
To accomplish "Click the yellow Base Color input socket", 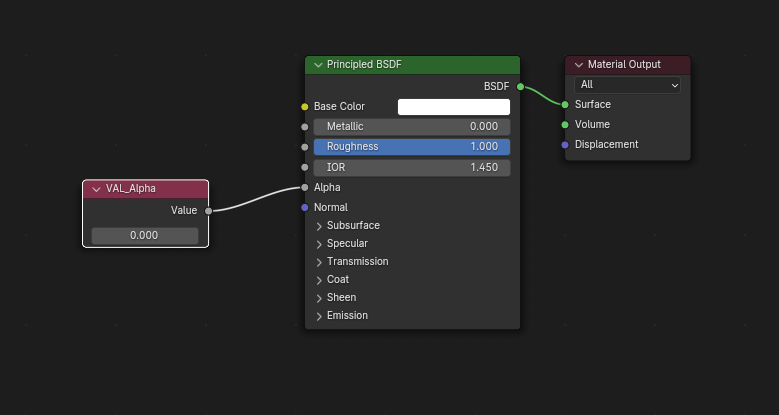I will [x=305, y=107].
